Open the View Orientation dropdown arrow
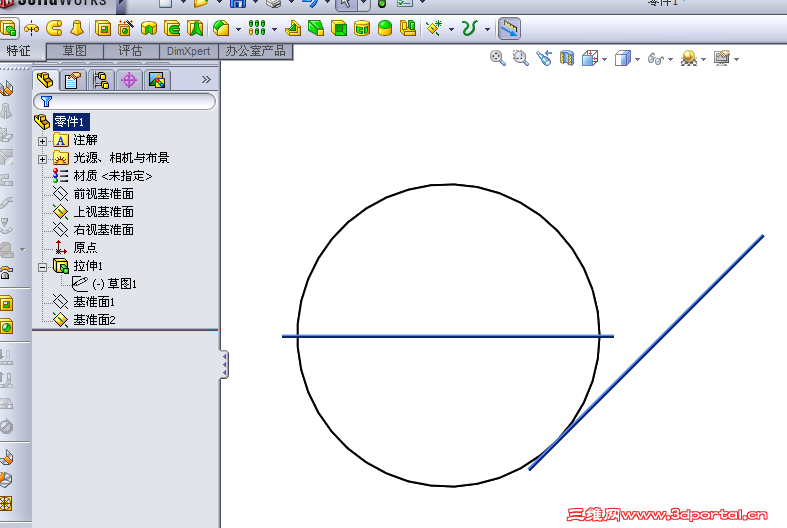The image size is (787, 528). click(604, 59)
